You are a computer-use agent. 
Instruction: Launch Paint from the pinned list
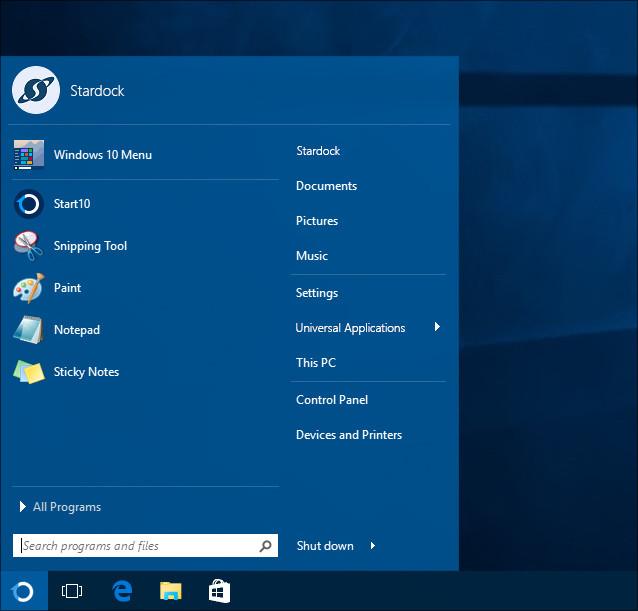coord(29,288)
